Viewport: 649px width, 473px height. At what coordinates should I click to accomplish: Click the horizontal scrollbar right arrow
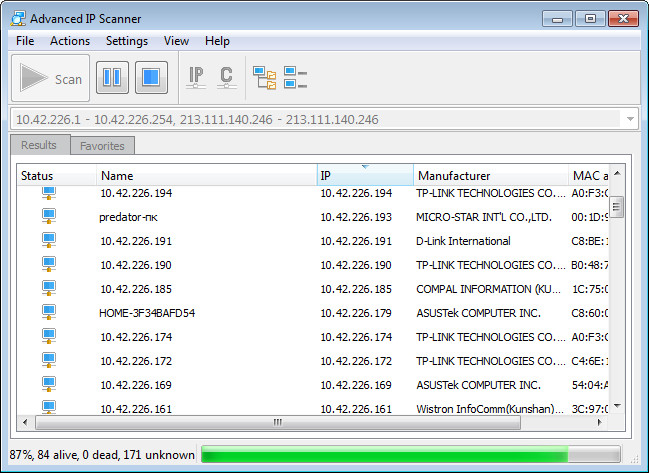coord(601,423)
